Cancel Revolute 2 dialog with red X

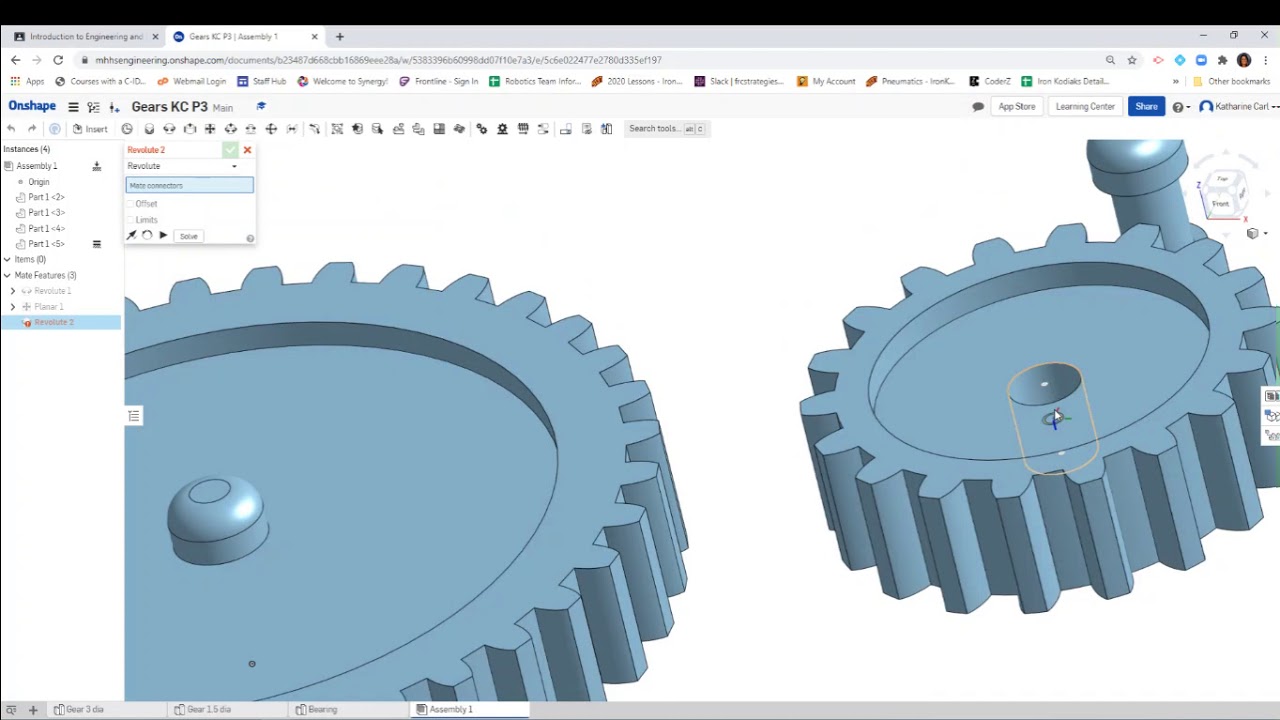coord(247,150)
